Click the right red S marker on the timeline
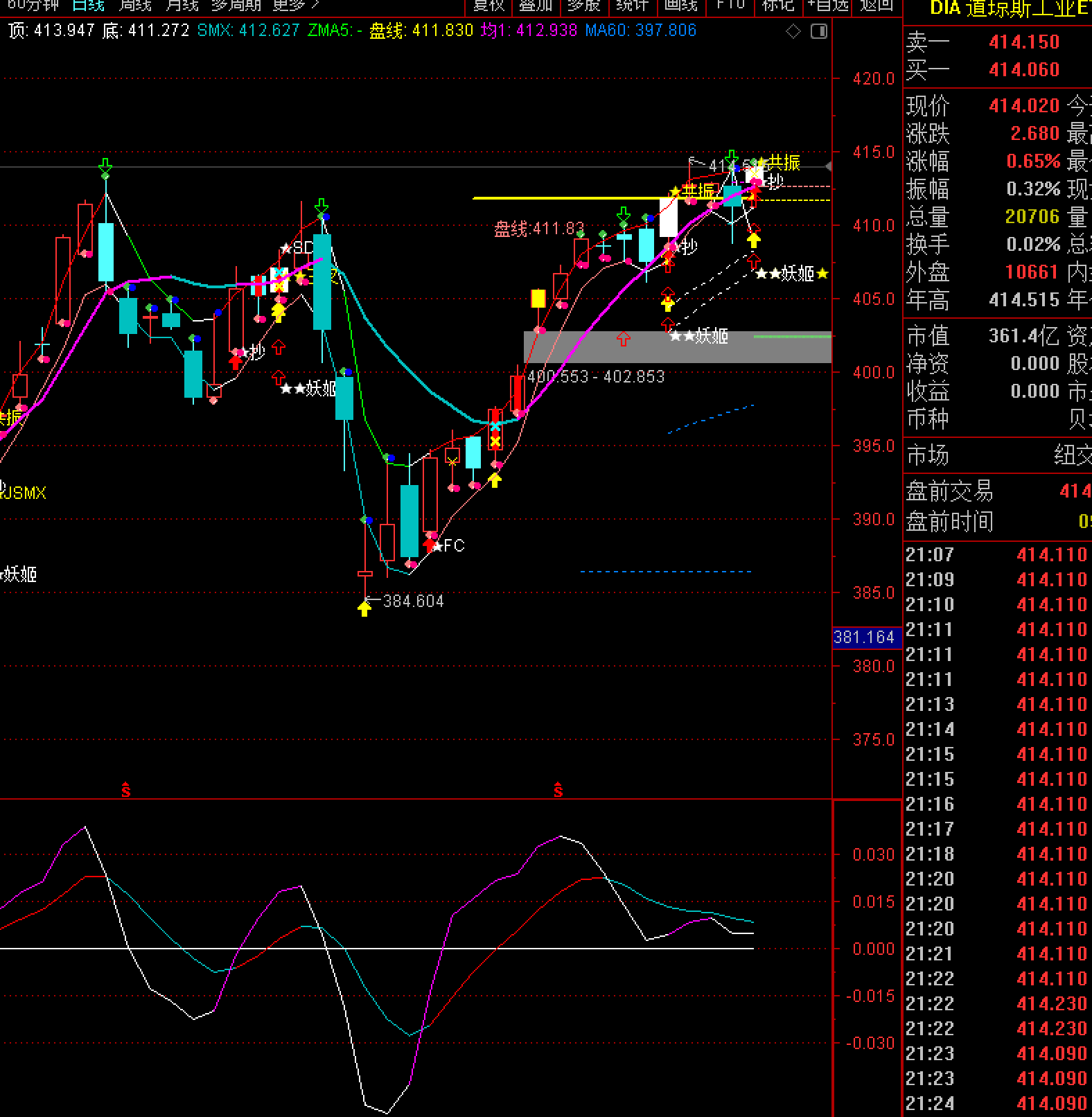 point(558,789)
